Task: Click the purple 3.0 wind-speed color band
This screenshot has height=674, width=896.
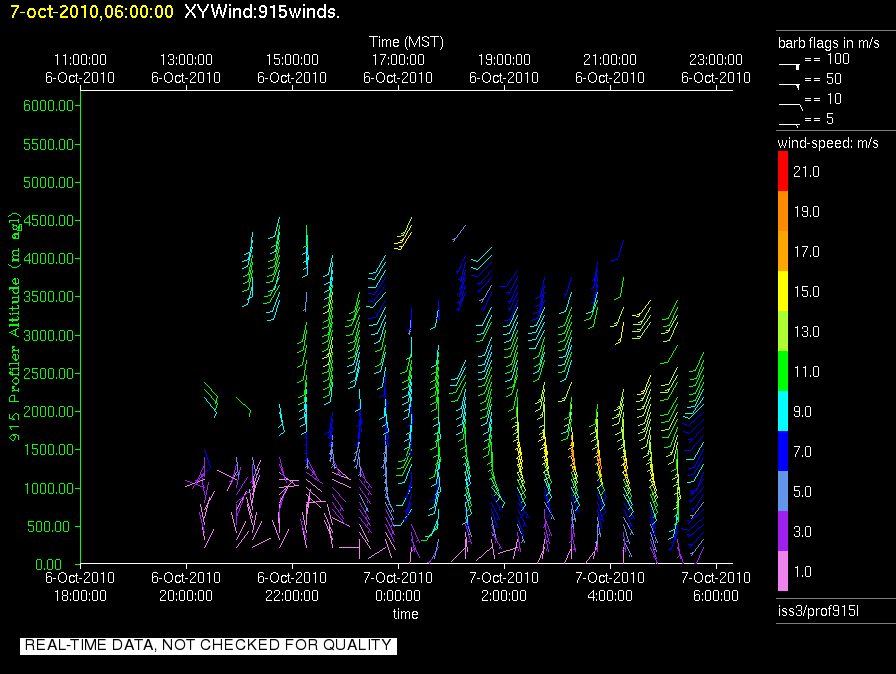Action: pos(783,531)
